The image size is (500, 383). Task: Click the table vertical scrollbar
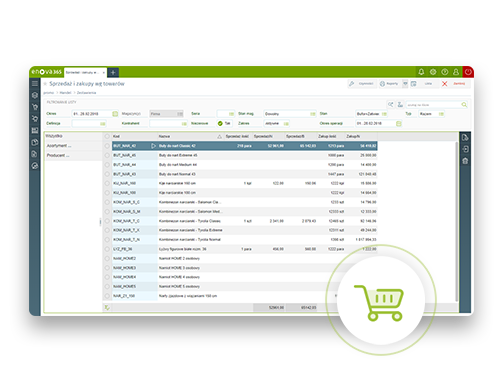(x=456, y=222)
